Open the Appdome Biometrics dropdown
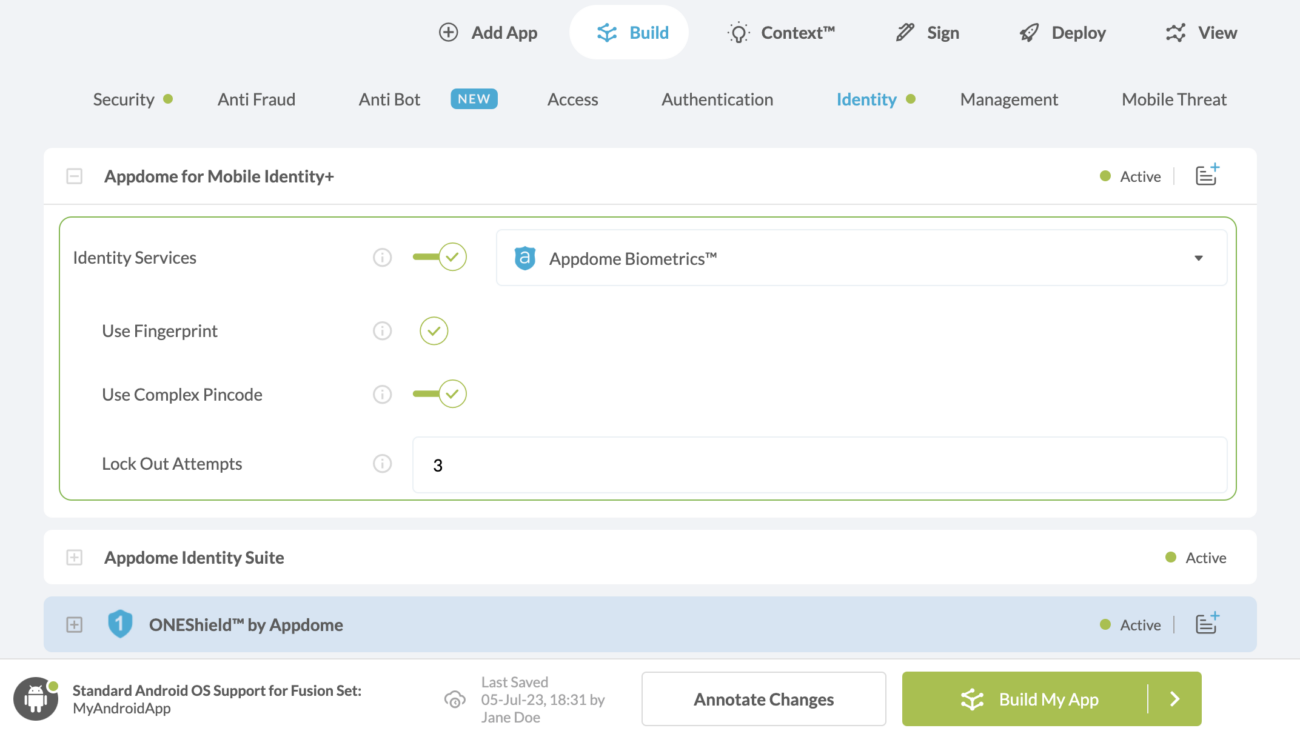This screenshot has height=731, width=1300. click(x=861, y=259)
